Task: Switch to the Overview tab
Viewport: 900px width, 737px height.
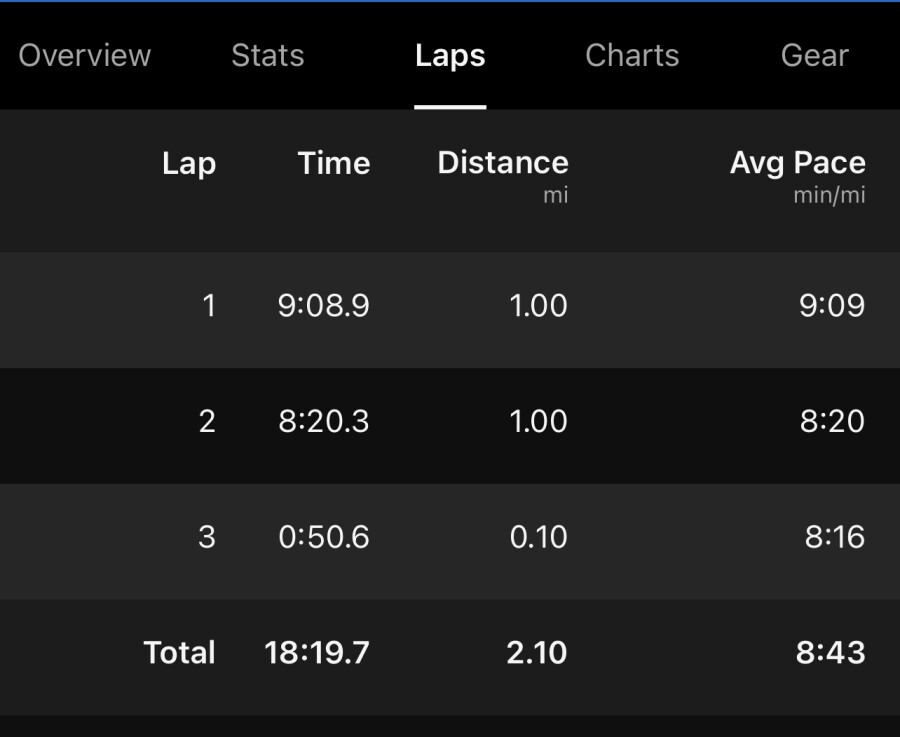Action: point(84,56)
